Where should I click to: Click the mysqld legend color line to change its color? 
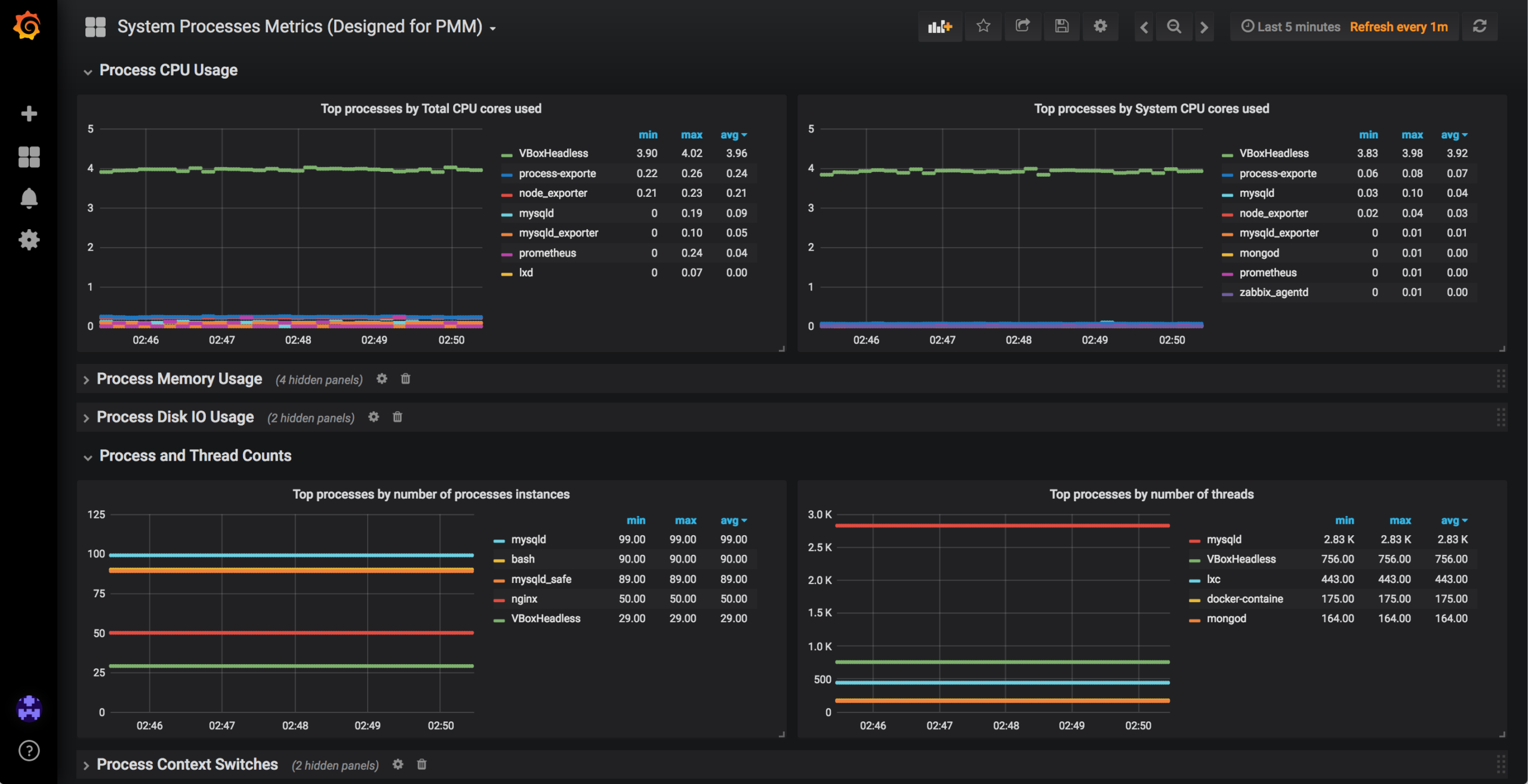506,213
